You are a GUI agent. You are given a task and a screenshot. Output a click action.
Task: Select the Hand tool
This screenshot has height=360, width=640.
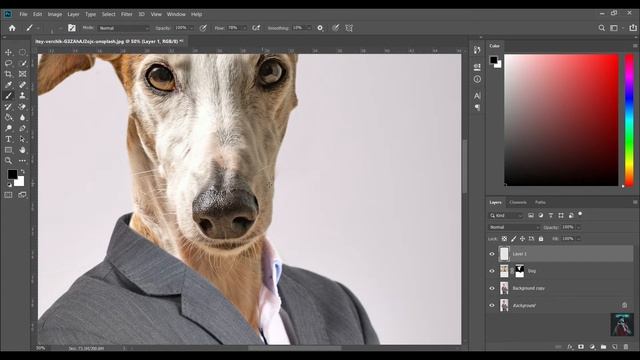(22, 150)
